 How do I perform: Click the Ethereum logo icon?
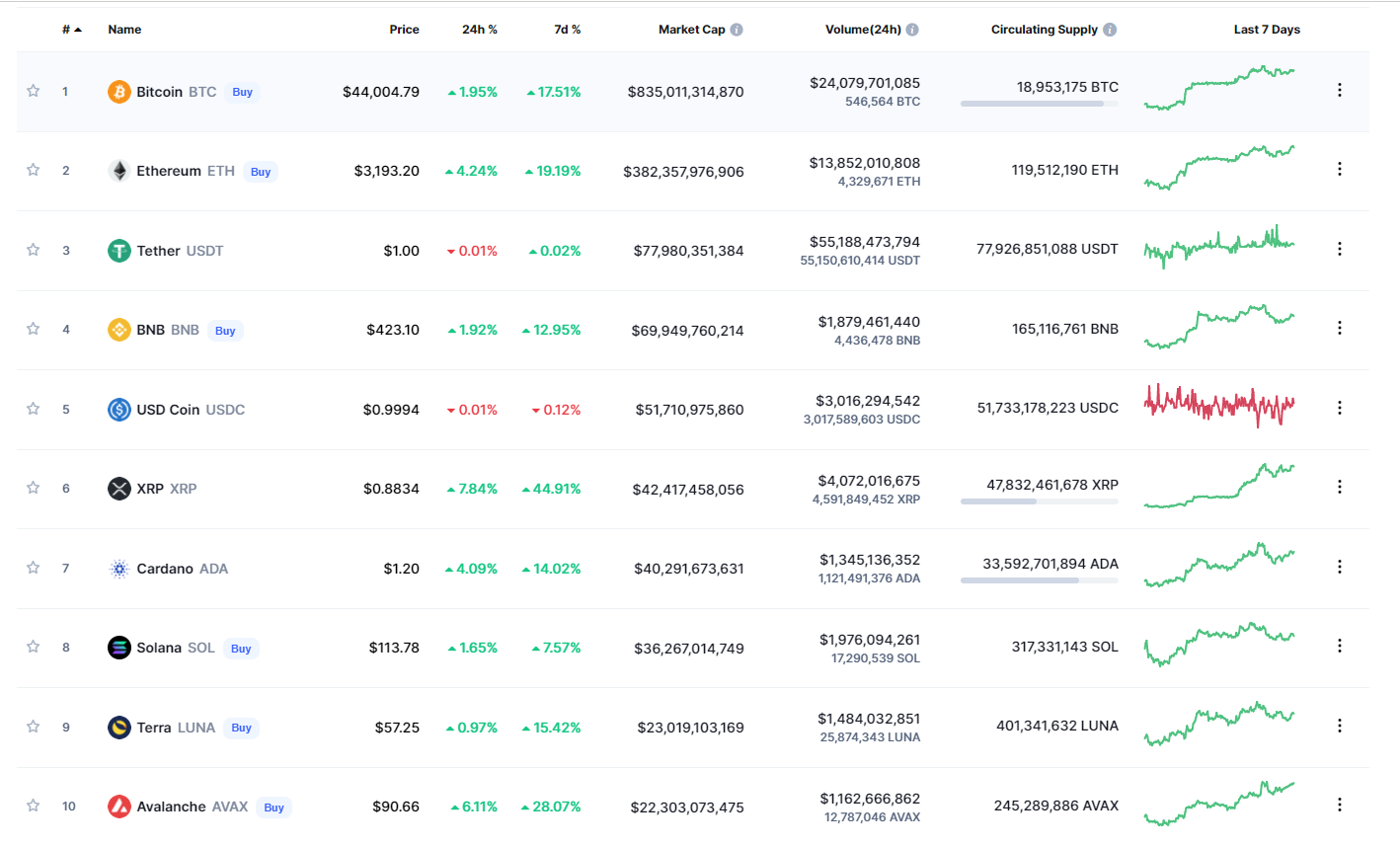[x=118, y=170]
